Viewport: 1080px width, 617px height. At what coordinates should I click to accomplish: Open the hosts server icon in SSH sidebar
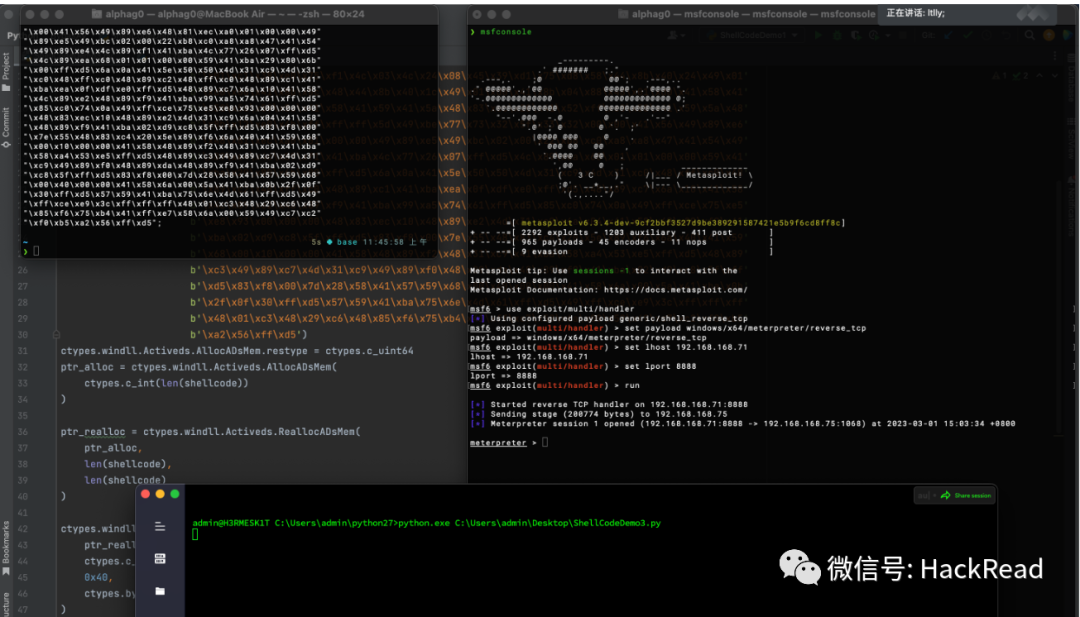(160, 558)
